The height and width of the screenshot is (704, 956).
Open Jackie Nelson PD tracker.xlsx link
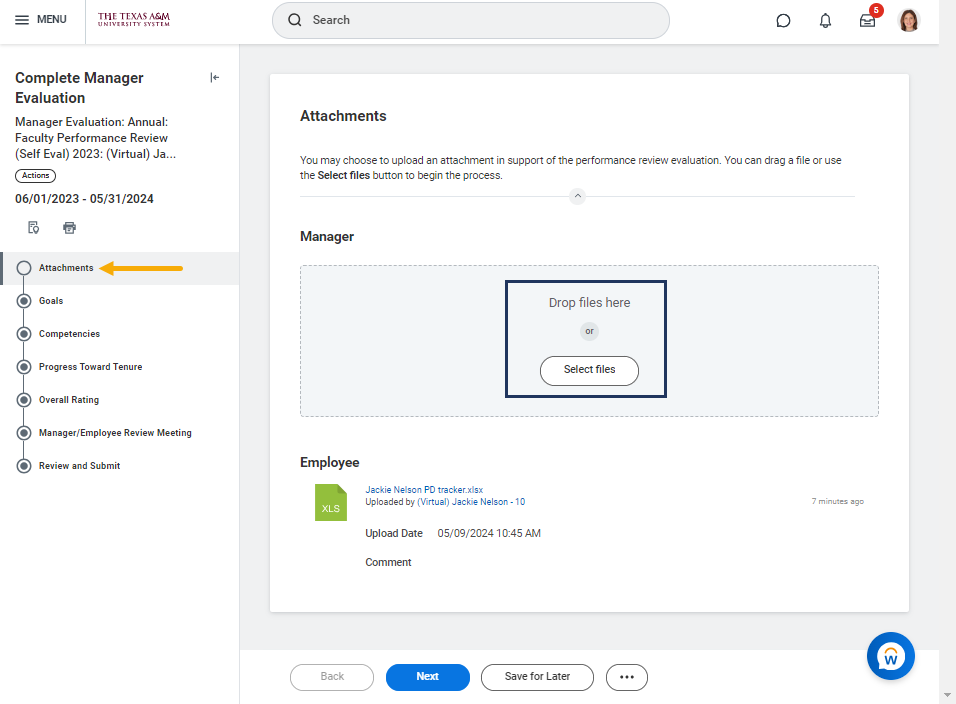(424, 490)
